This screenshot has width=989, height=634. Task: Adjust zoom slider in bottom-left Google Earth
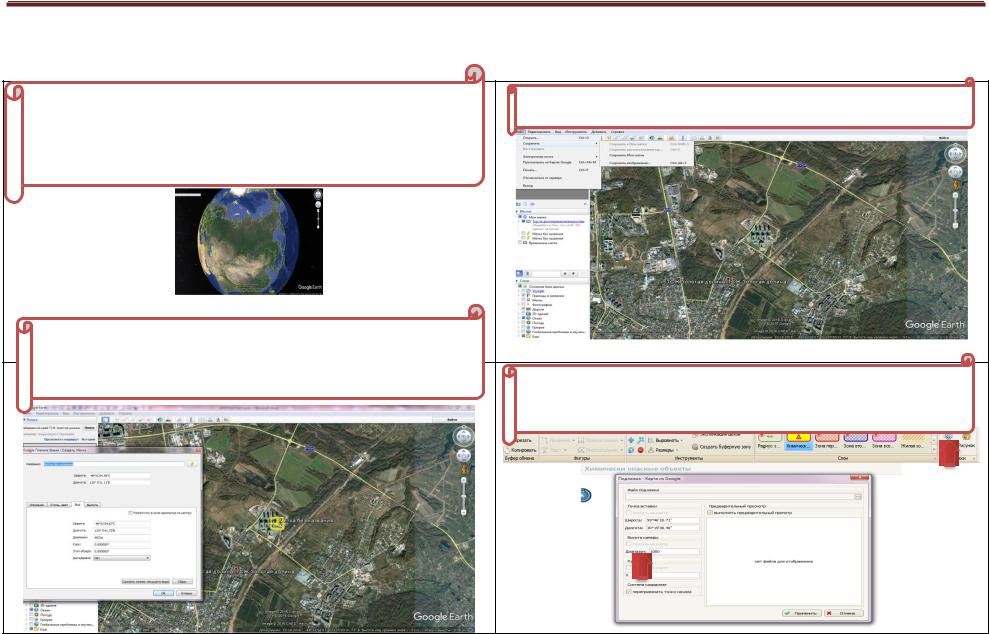tap(464, 495)
